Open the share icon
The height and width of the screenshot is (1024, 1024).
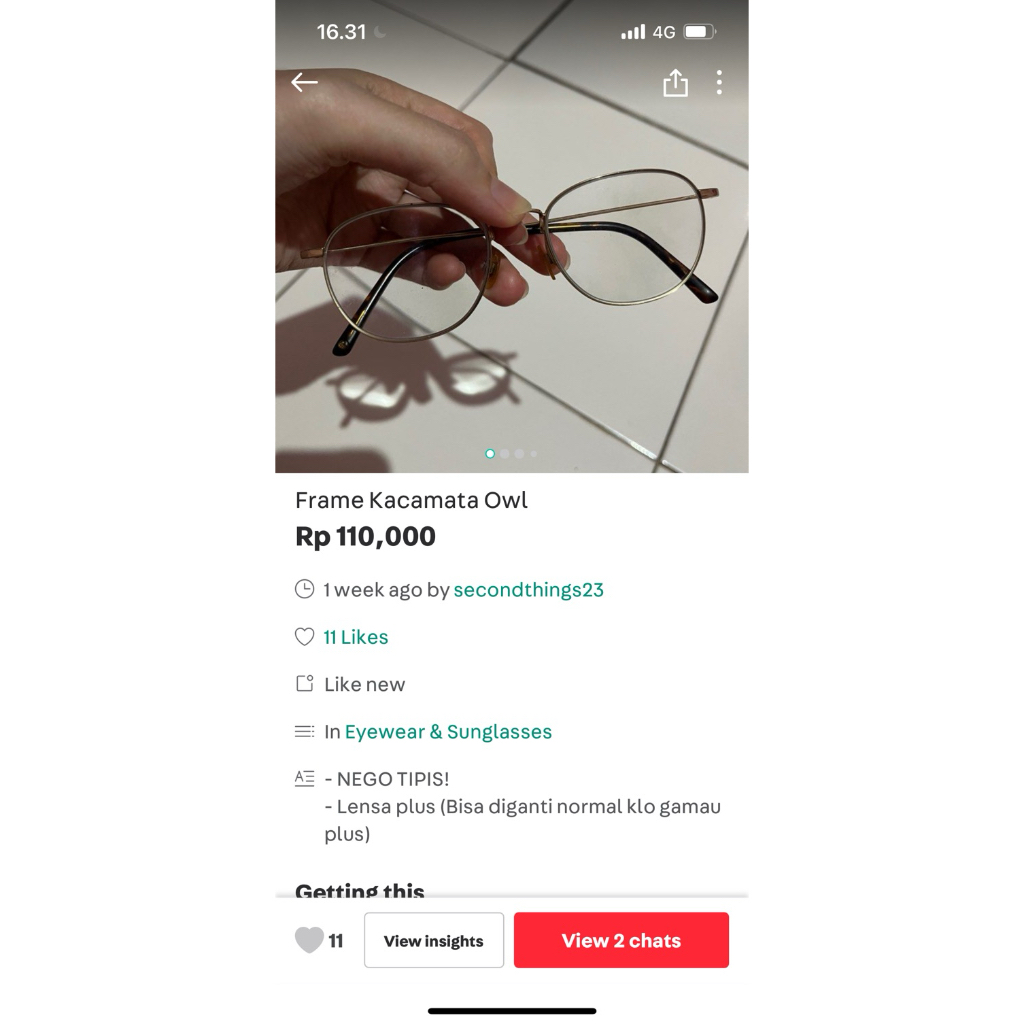click(x=675, y=83)
